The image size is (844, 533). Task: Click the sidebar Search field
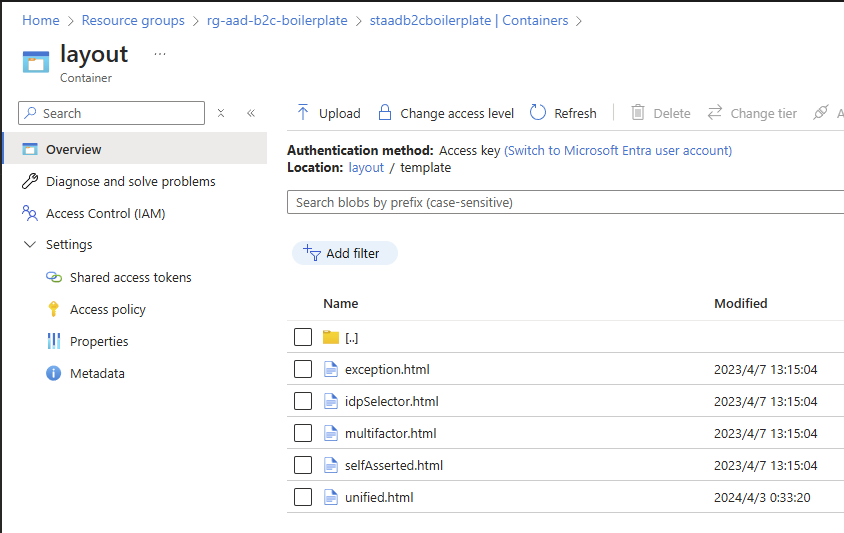click(x=111, y=113)
